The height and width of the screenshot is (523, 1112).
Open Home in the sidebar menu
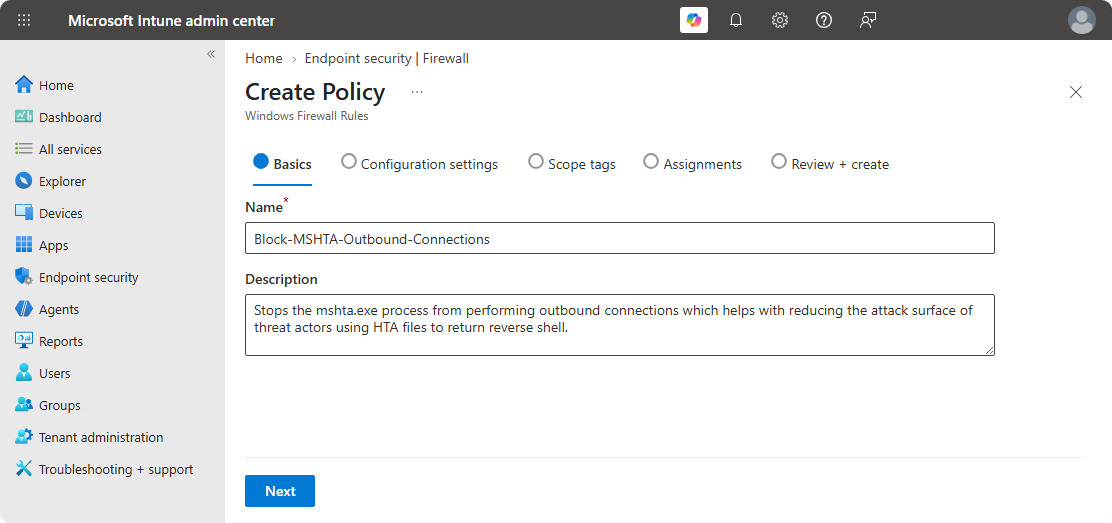click(57, 85)
